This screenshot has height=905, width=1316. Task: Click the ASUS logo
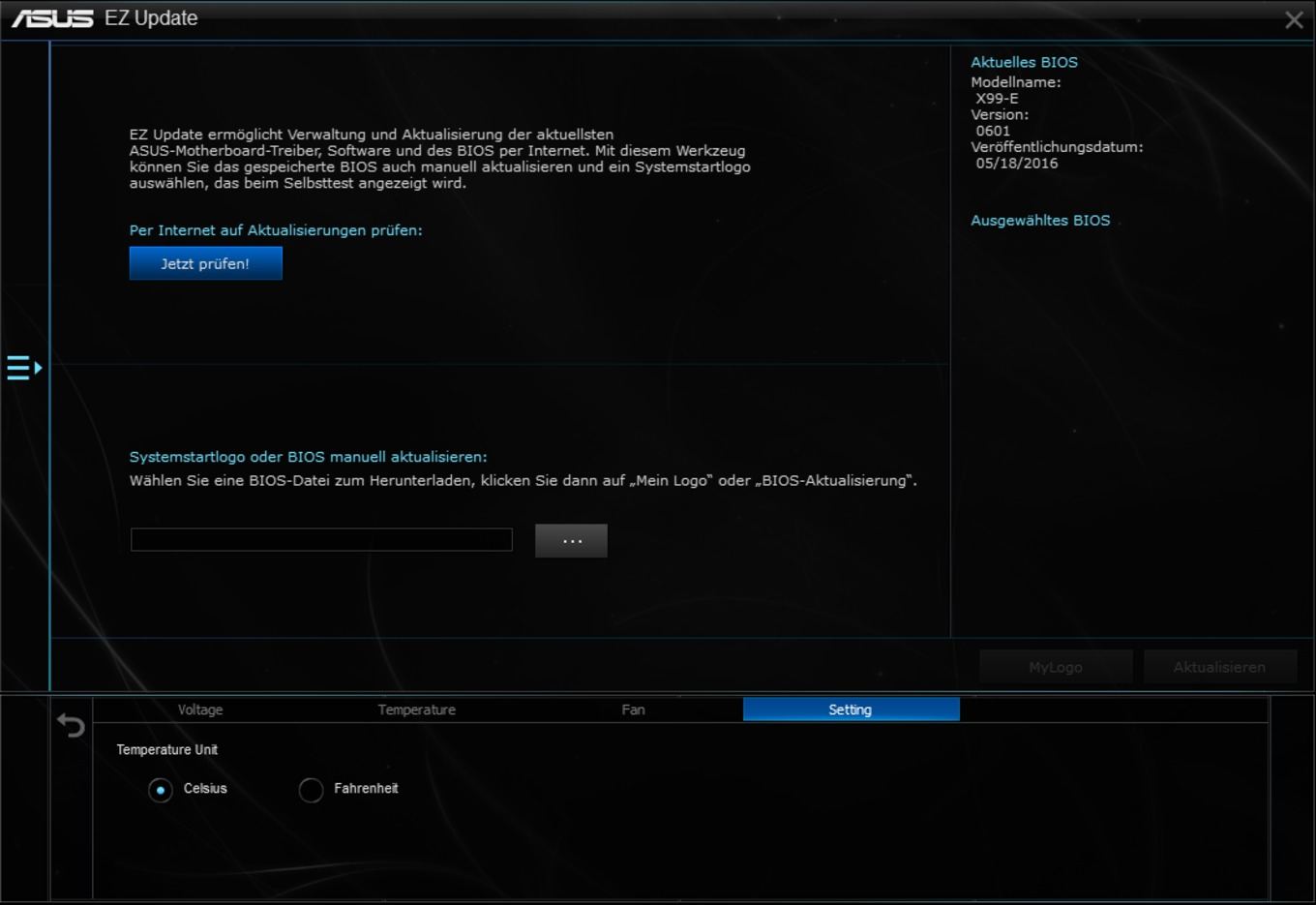[53, 18]
